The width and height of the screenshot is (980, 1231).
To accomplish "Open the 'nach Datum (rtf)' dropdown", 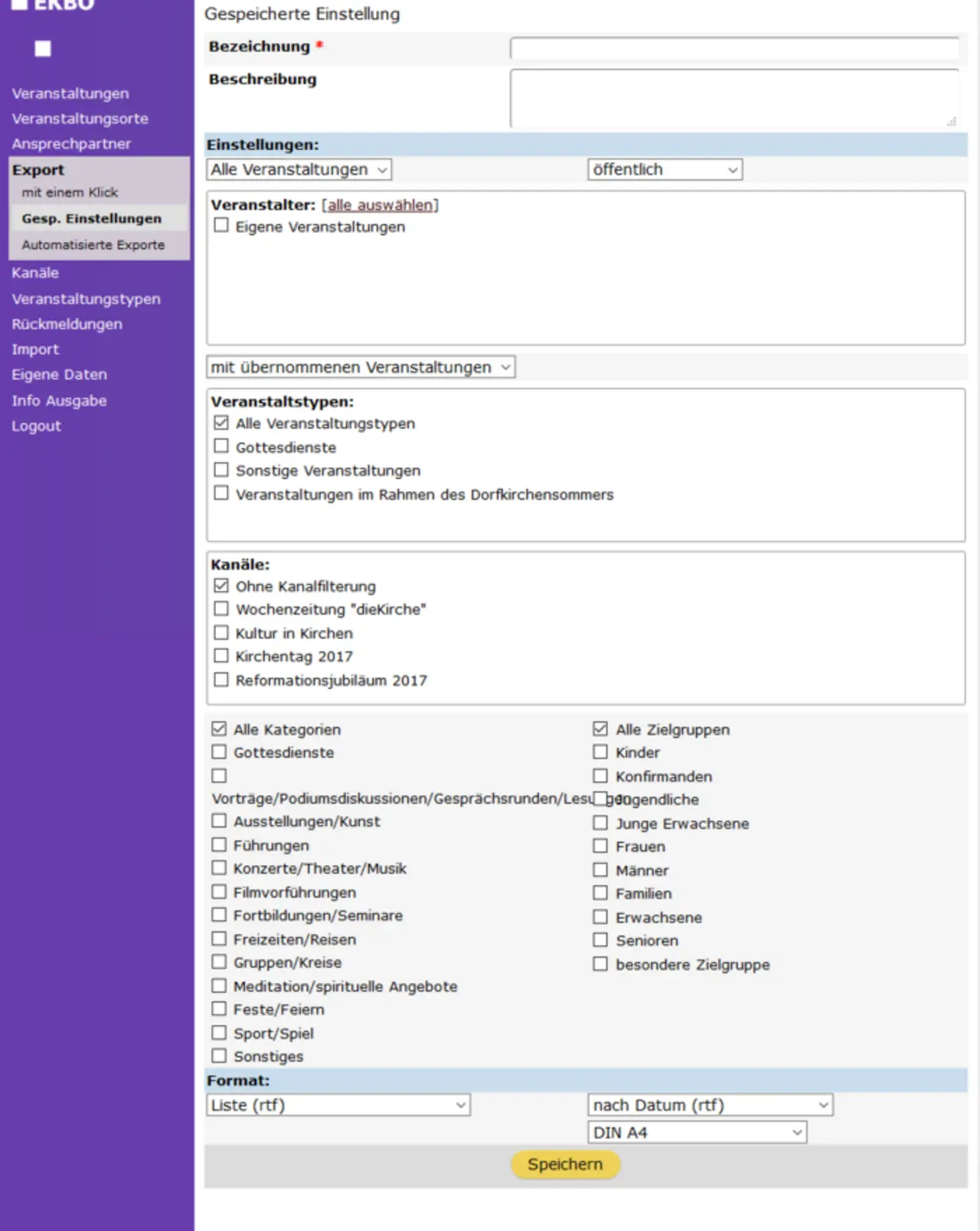I will point(710,1105).
